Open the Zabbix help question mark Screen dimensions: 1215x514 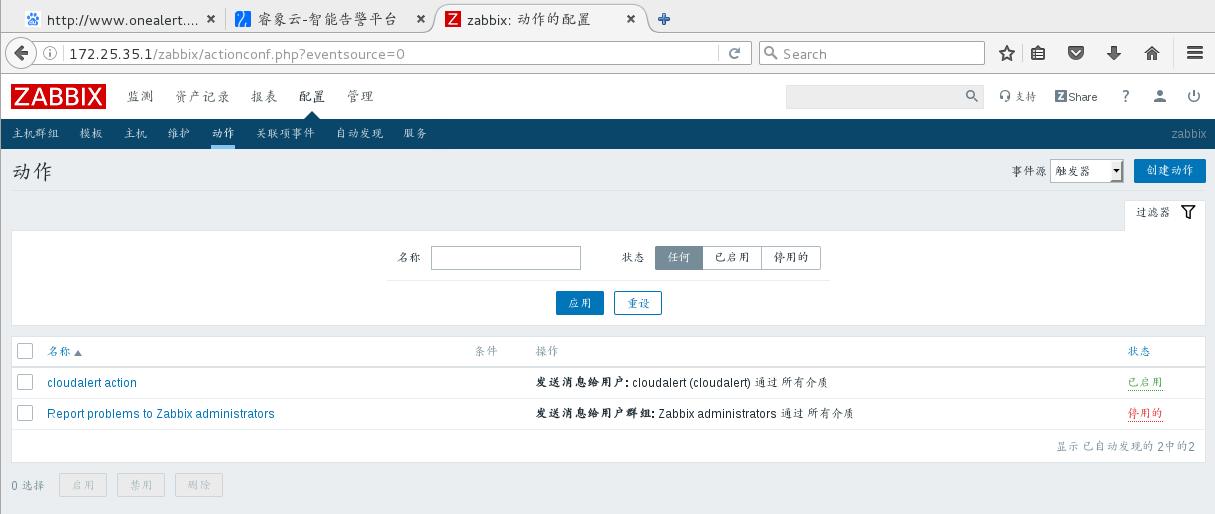tap(1125, 96)
